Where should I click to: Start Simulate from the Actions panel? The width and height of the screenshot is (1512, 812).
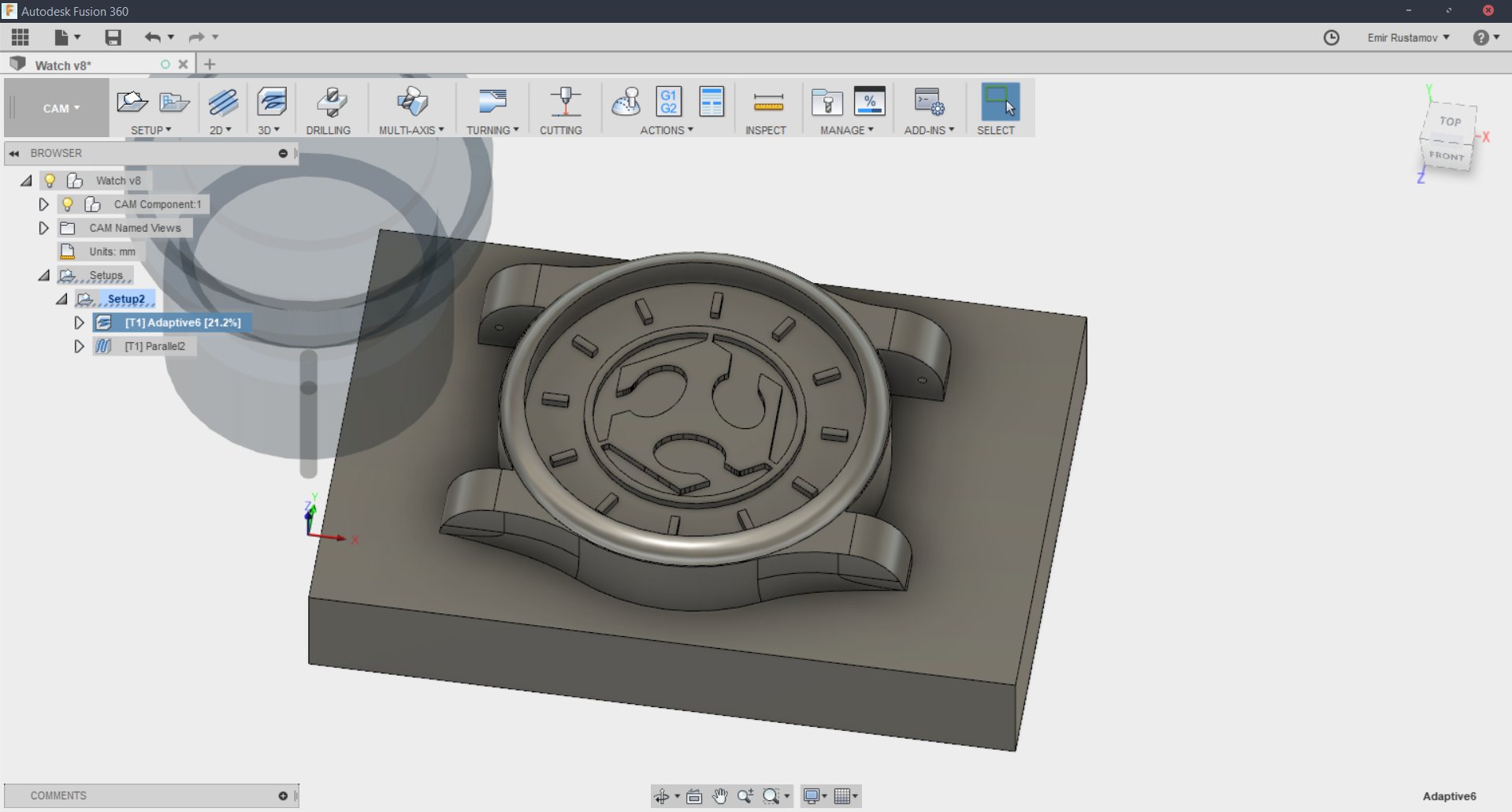pyautogui.click(x=626, y=102)
